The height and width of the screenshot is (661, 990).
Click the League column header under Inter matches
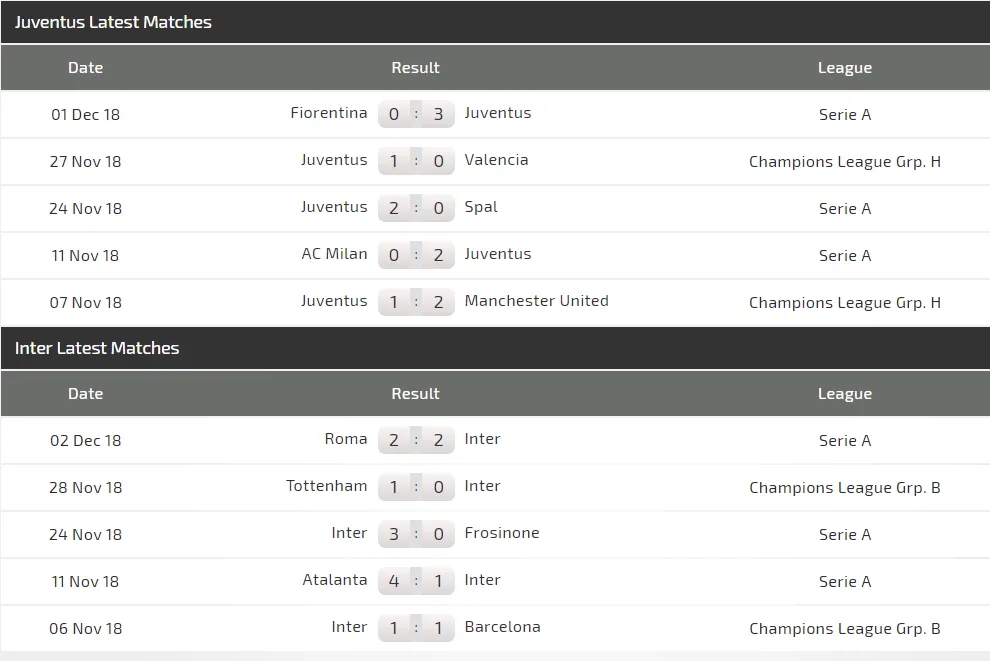click(844, 394)
